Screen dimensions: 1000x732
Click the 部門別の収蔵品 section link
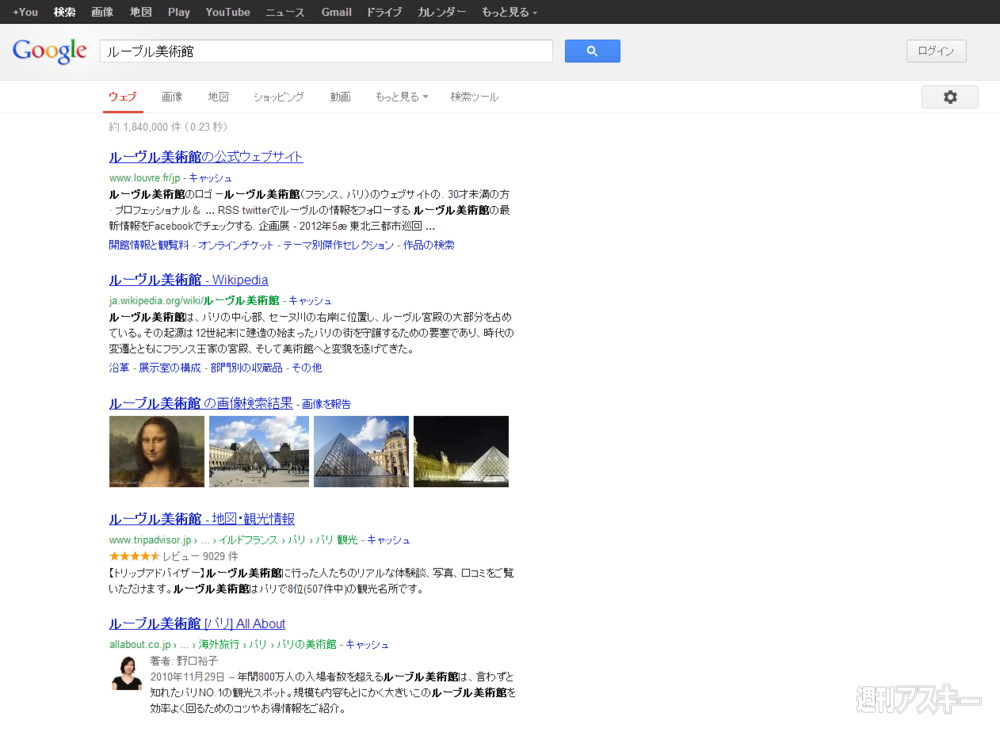click(246, 368)
